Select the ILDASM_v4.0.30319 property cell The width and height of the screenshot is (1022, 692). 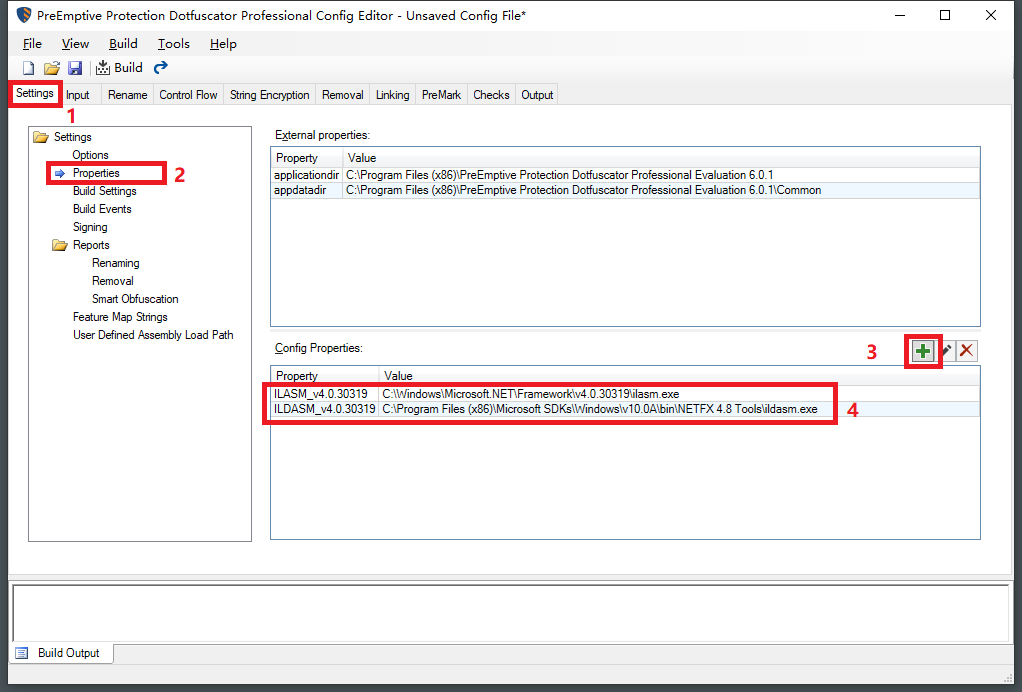(325, 409)
